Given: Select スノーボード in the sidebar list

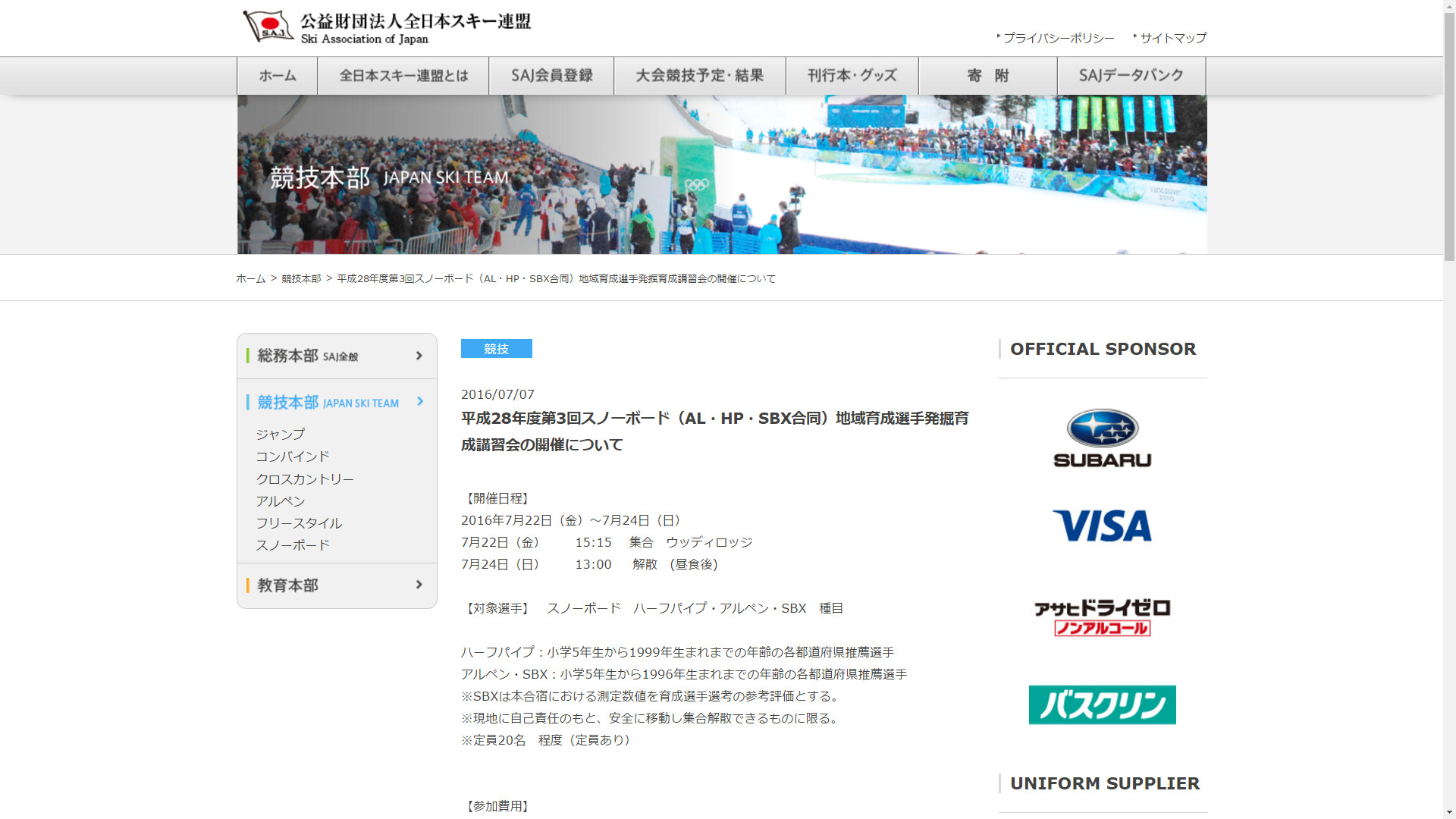Looking at the screenshot, I should [x=293, y=545].
